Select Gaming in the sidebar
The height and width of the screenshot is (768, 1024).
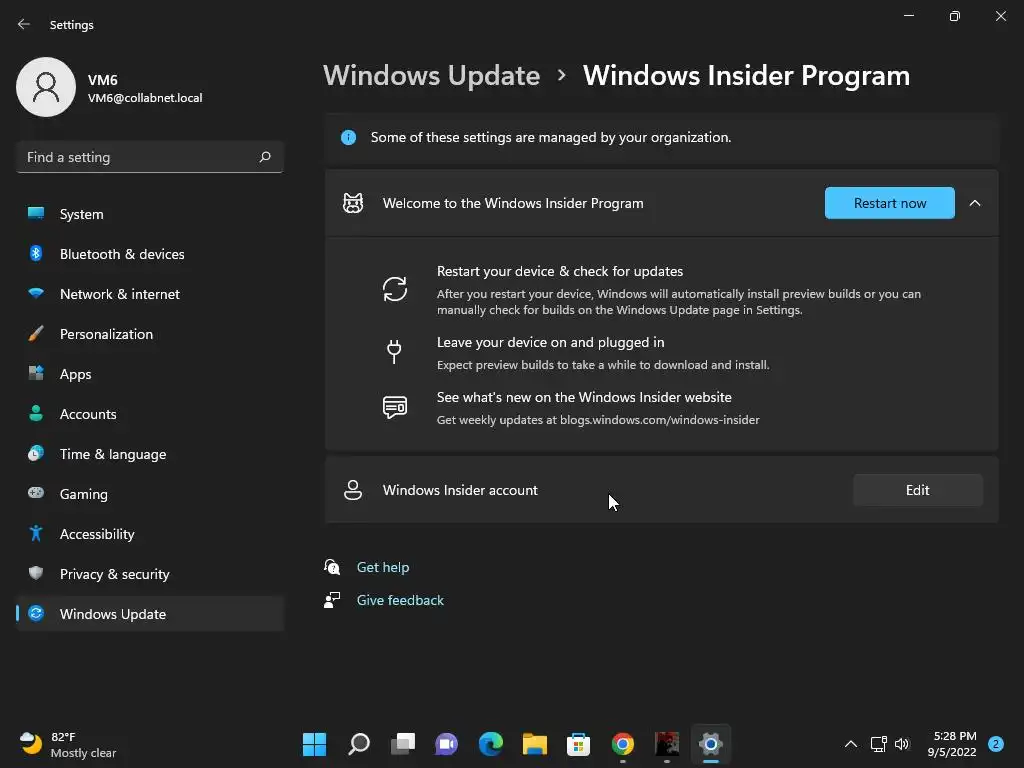pyautogui.click(x=150, y=494)
